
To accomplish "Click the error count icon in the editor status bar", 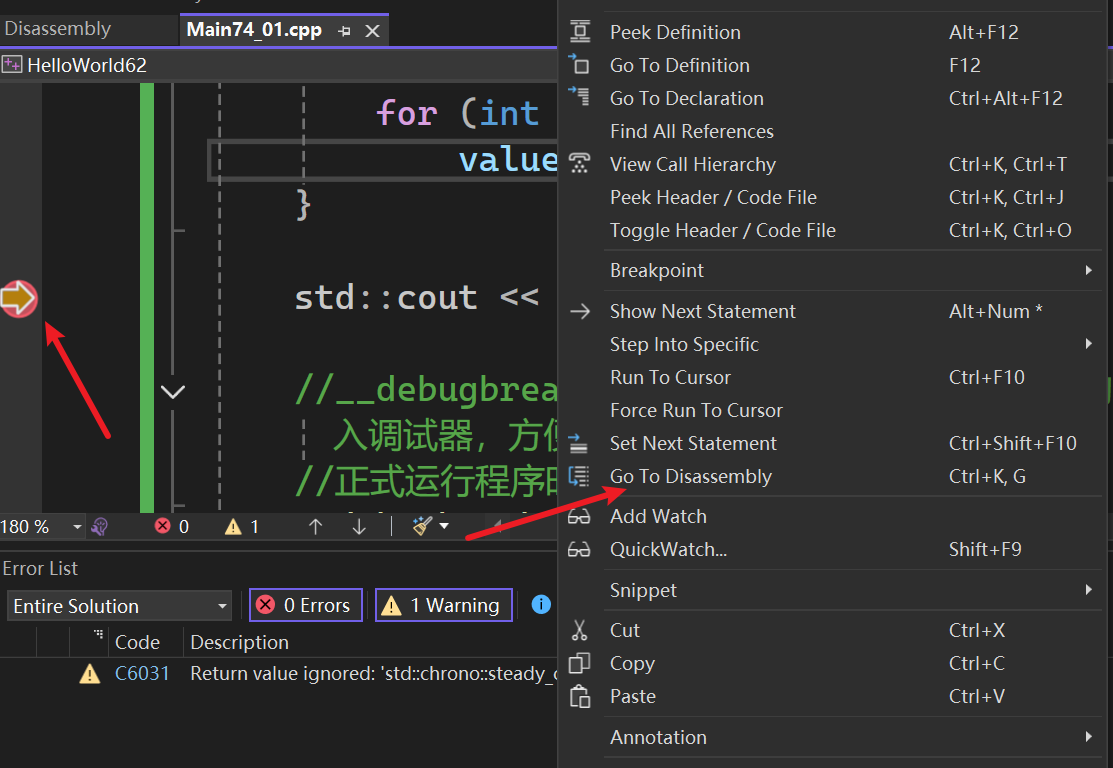I will pyautogui.click(x=162, y=526).
